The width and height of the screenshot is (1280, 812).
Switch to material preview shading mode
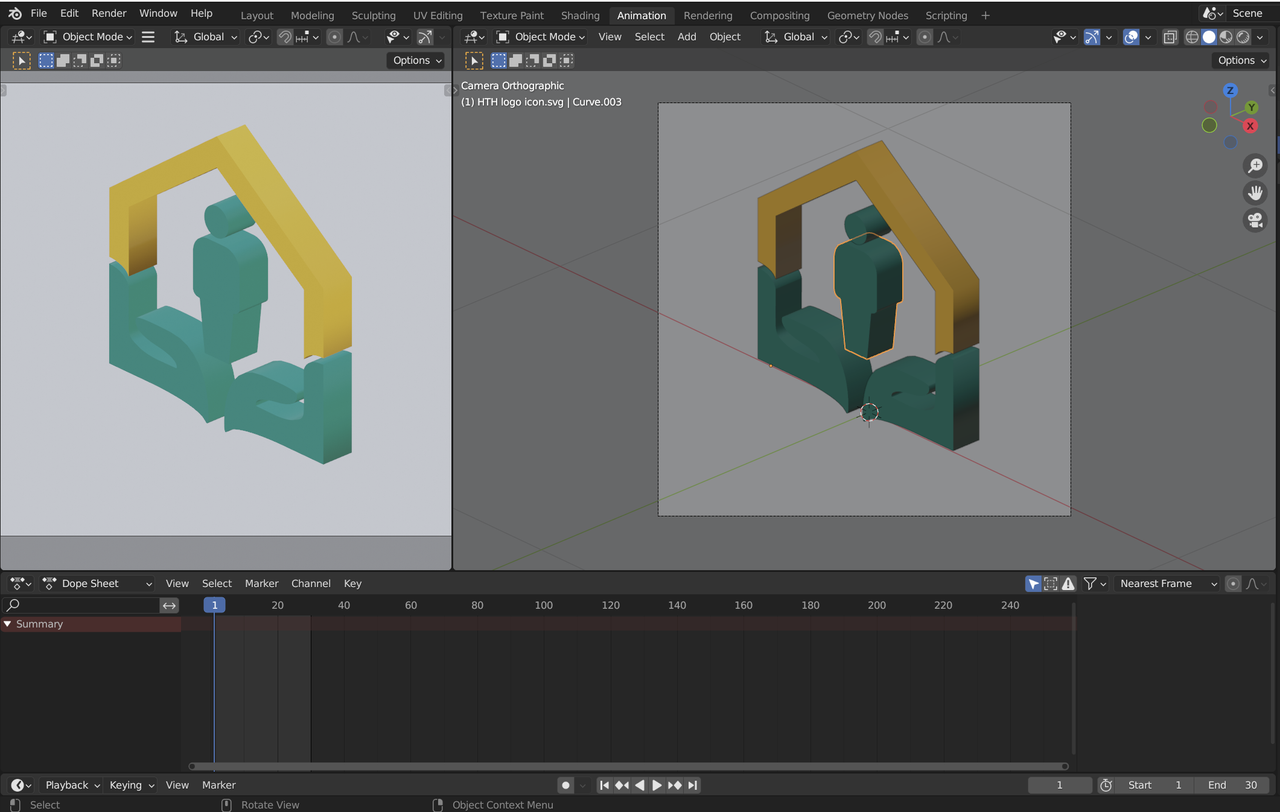click(1226, 37)
